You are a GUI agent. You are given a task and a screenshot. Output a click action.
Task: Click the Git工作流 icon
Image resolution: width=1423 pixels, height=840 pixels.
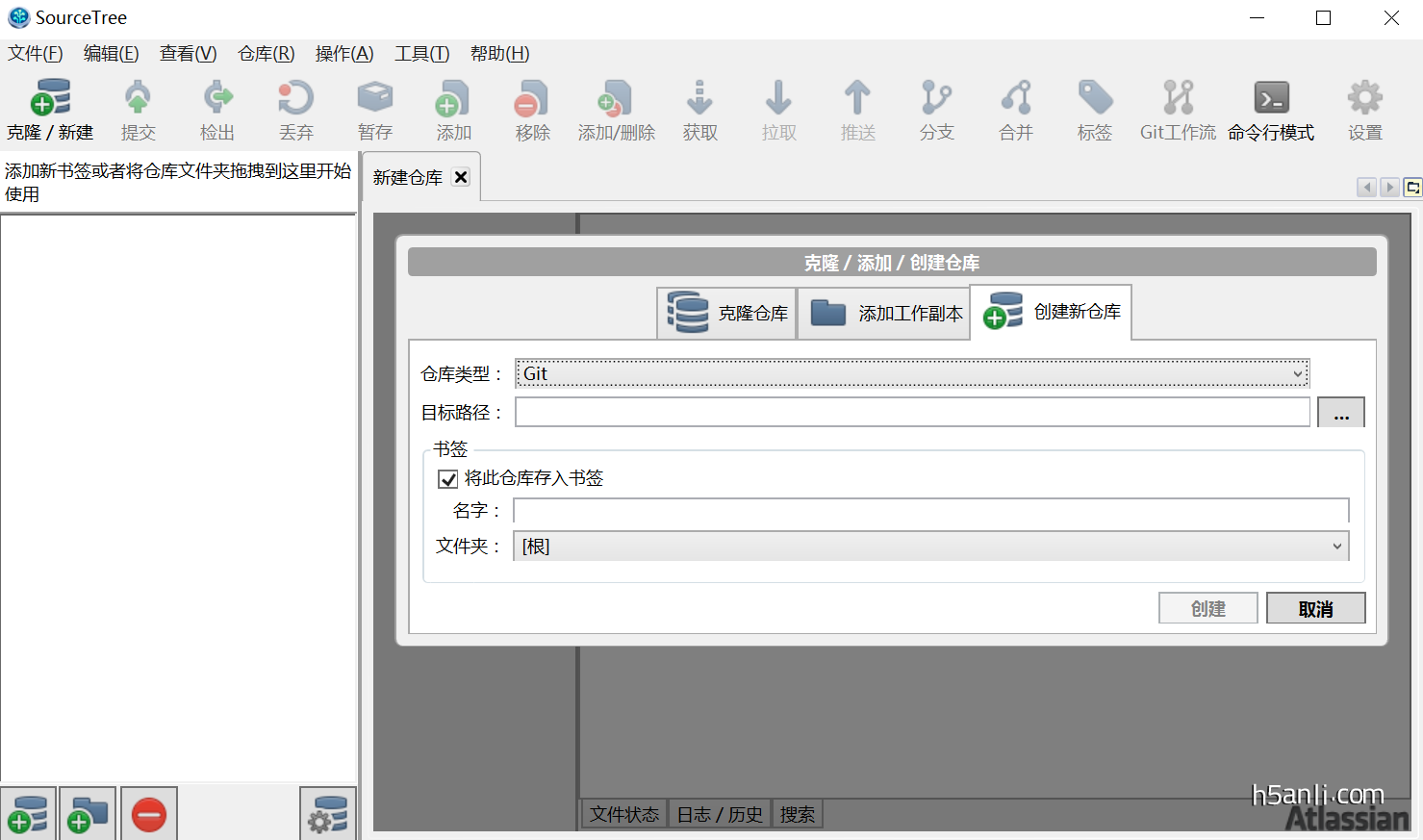[x=1178, y=97]
